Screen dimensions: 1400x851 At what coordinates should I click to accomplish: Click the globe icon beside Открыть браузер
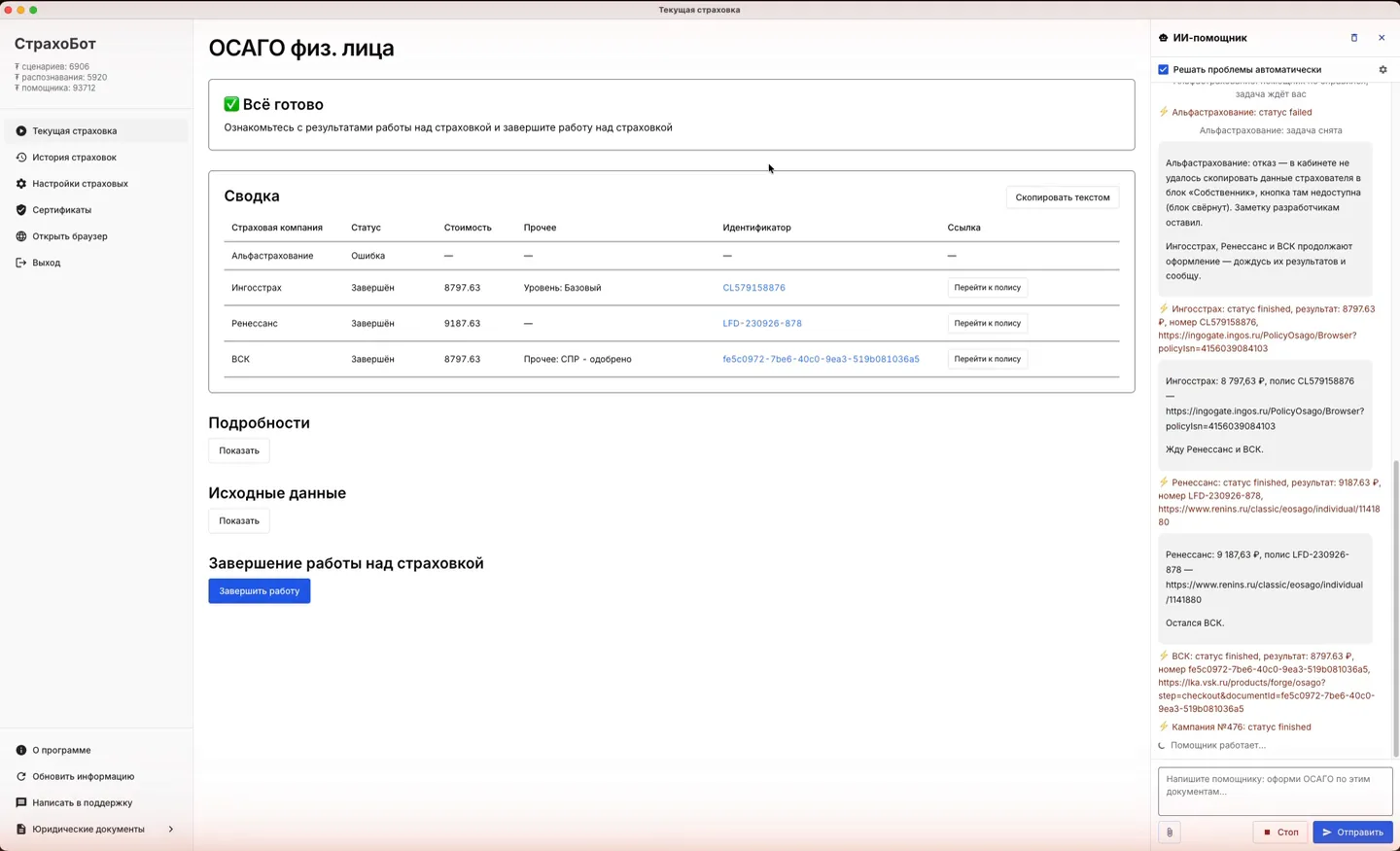21,236
